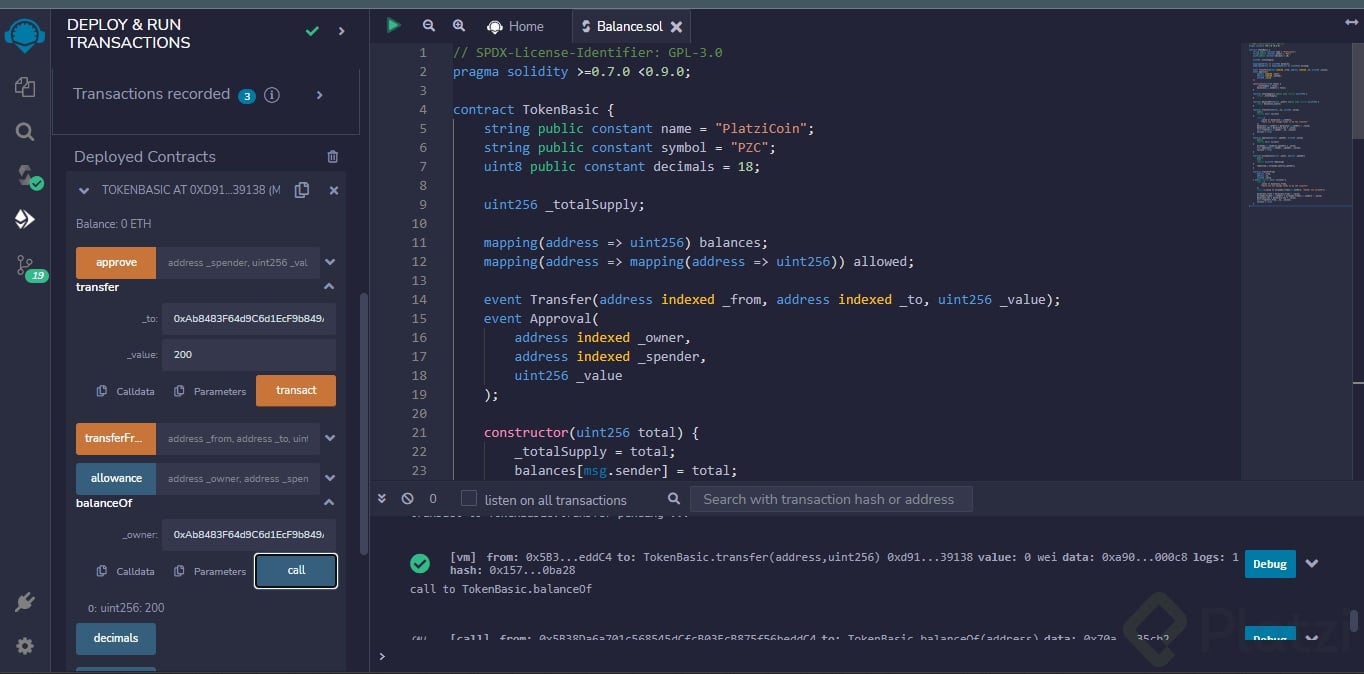This screenshot has height=674, width=1364.
Task: Click the green Run script play icon
Action: (x=393, y=25)
